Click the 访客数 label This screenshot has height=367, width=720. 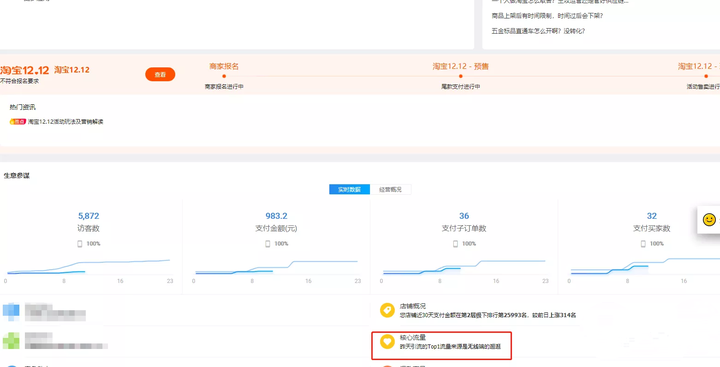[89, 228]
